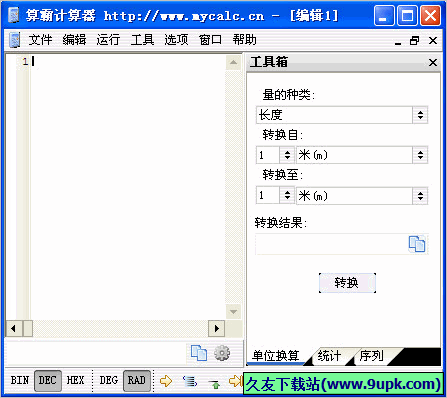Close the 工具箱 toolbox panel
447x398 pixels.
[433, 62]
